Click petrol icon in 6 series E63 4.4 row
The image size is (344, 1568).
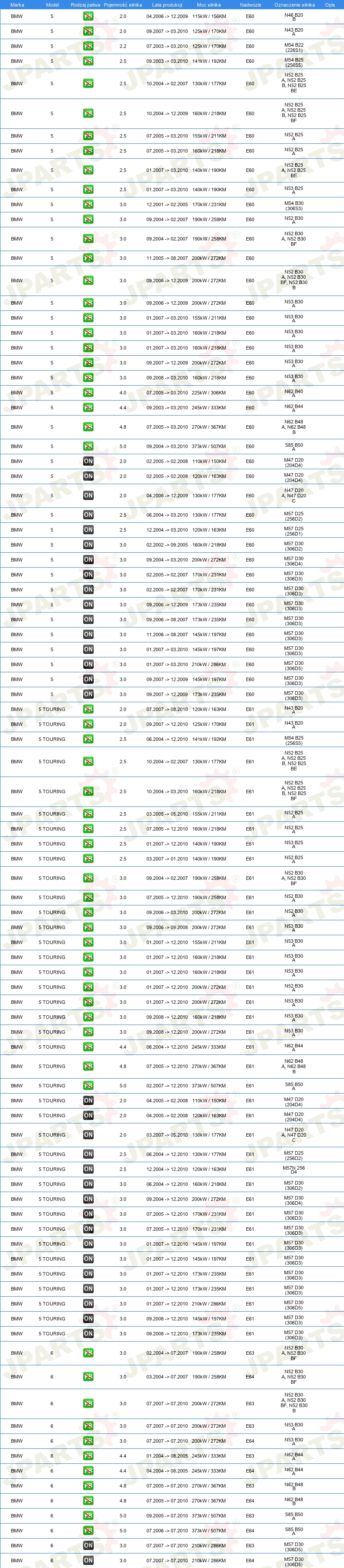88,1456
